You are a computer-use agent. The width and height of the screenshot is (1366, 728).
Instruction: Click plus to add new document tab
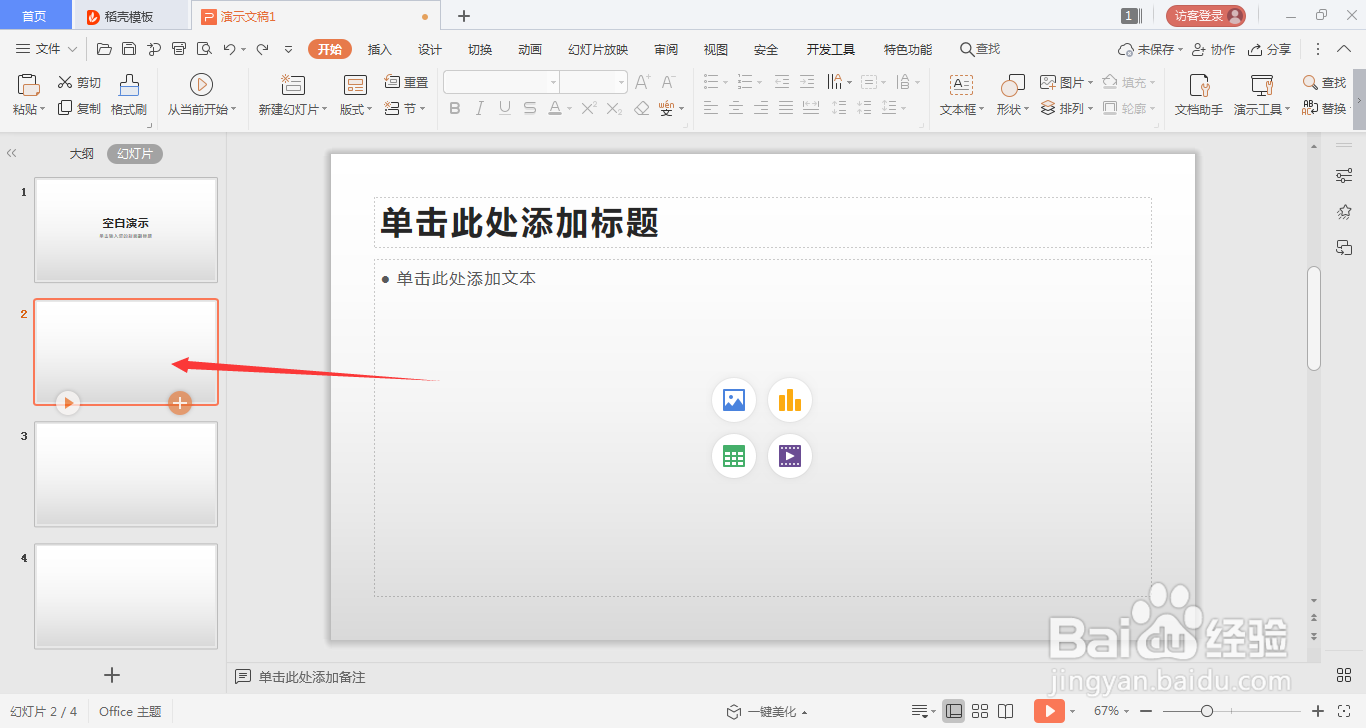(x=464, y=16)
